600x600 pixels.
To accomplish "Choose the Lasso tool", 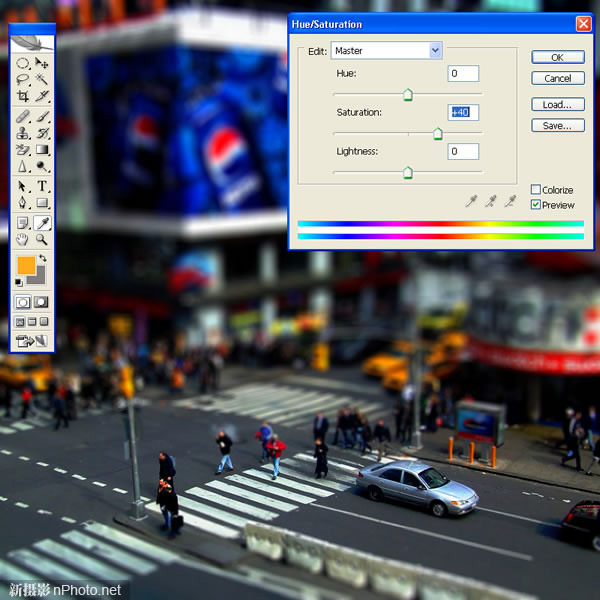I will point(23,79).
